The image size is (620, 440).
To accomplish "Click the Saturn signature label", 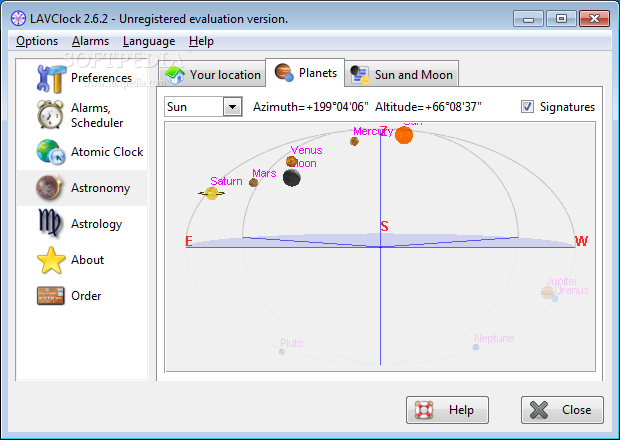I will coord(226,181).
